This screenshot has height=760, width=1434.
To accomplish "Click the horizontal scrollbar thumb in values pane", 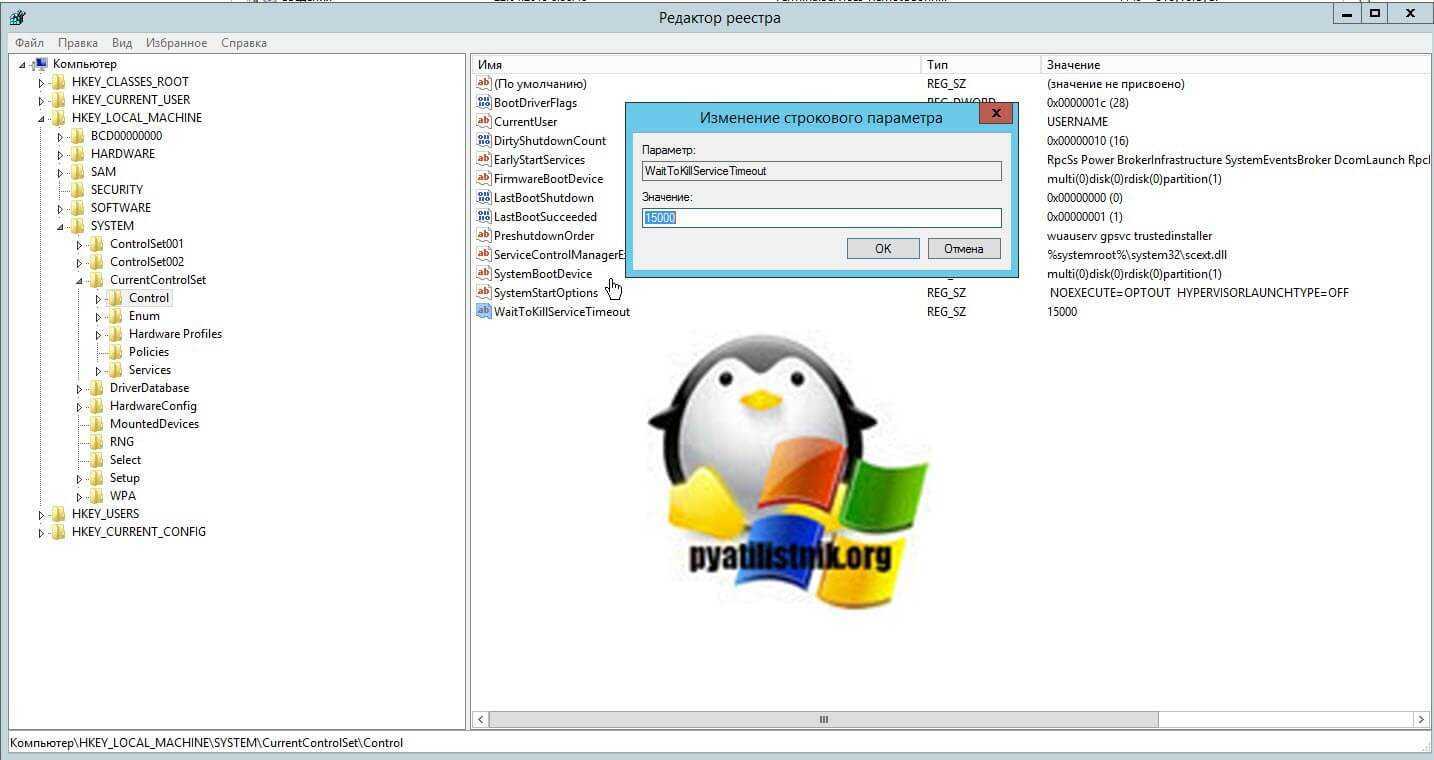I will tap(823, 719).
